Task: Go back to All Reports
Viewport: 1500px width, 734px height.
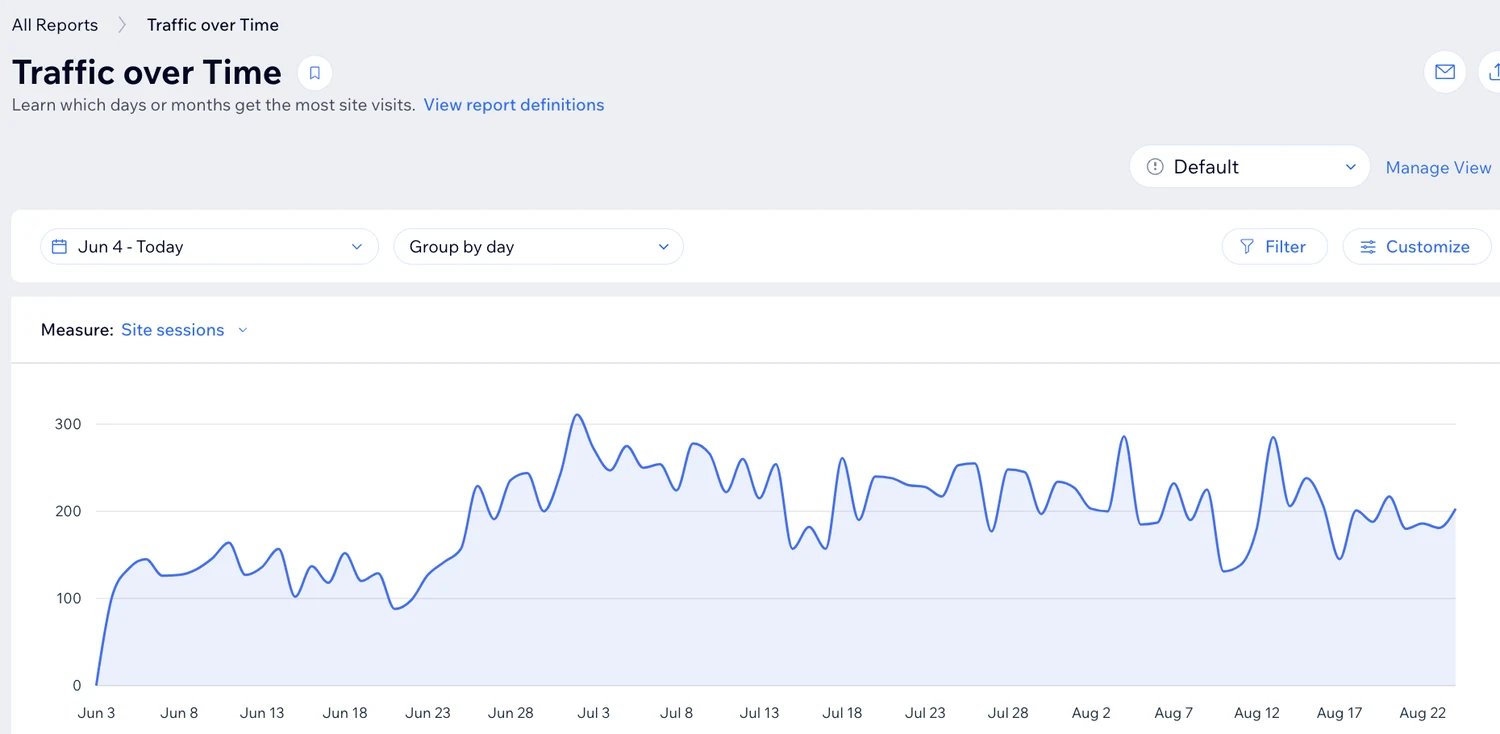Action: click(55, 25)
